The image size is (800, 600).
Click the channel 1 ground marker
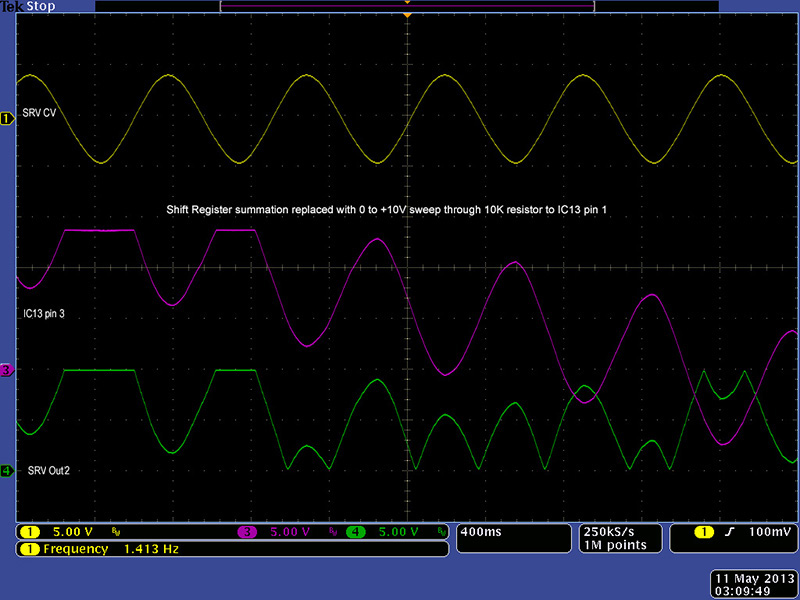(x=7, y=118)
